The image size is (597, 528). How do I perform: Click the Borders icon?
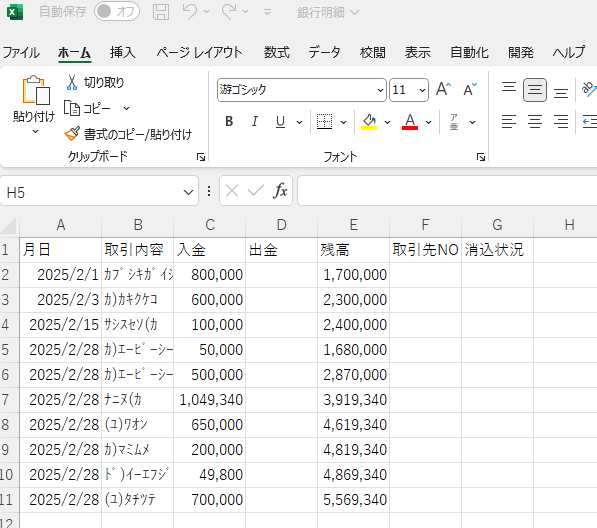[x=324, y=121]
